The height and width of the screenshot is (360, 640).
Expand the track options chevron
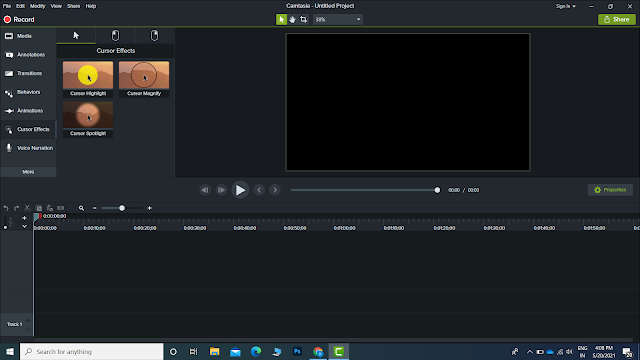24,227
